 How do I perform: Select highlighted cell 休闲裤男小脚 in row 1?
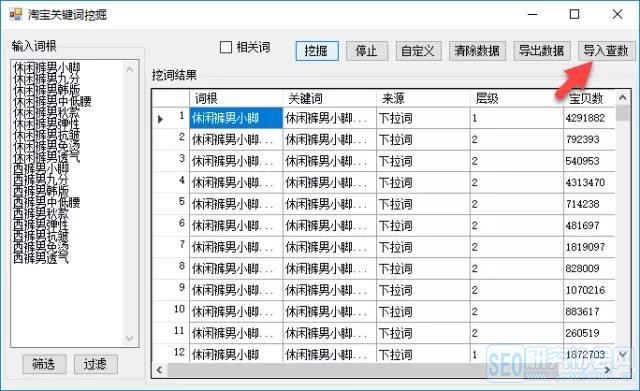[236, 118]
